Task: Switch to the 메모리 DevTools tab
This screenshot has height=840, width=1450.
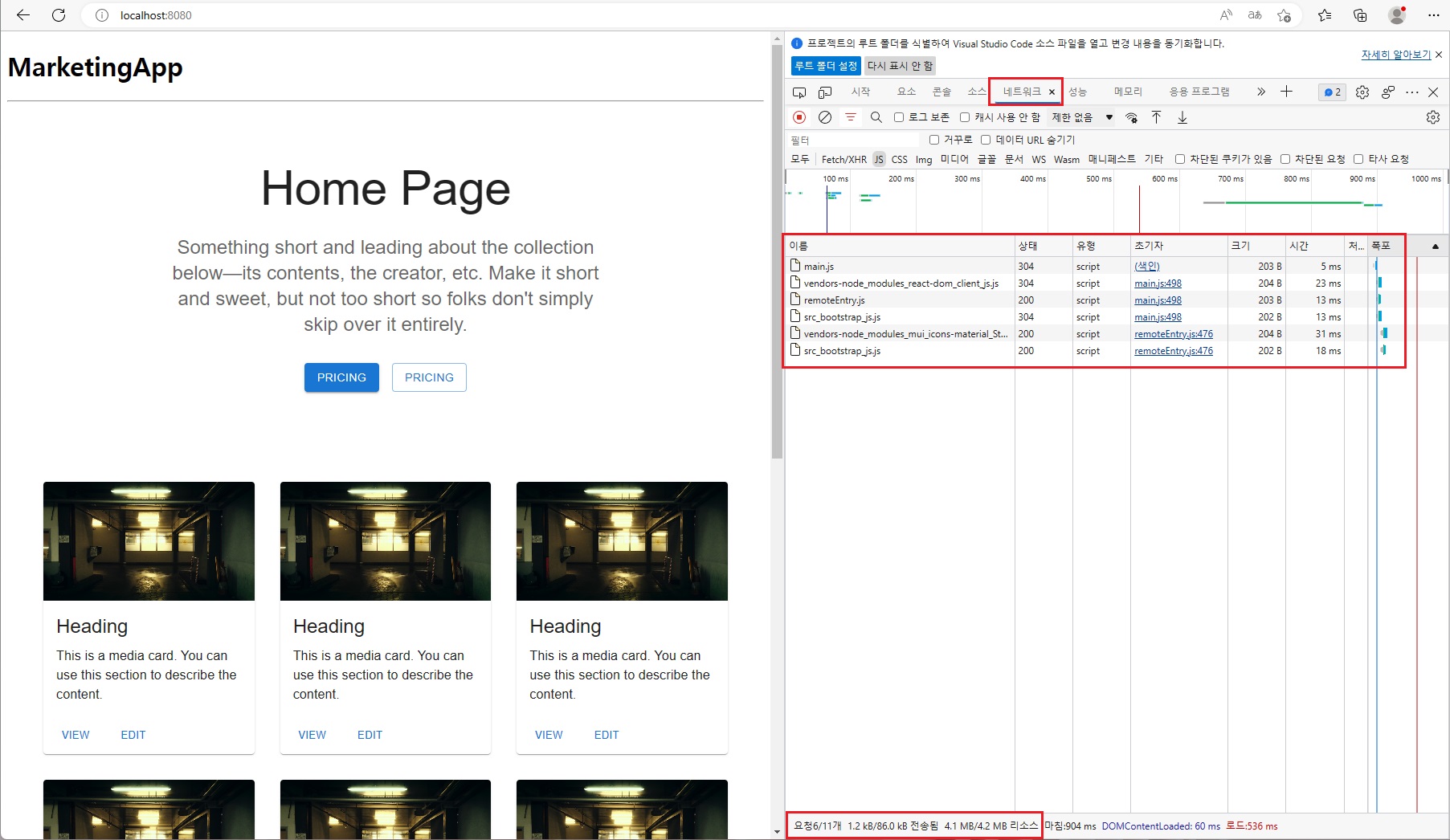Action: pos(1128,92)
